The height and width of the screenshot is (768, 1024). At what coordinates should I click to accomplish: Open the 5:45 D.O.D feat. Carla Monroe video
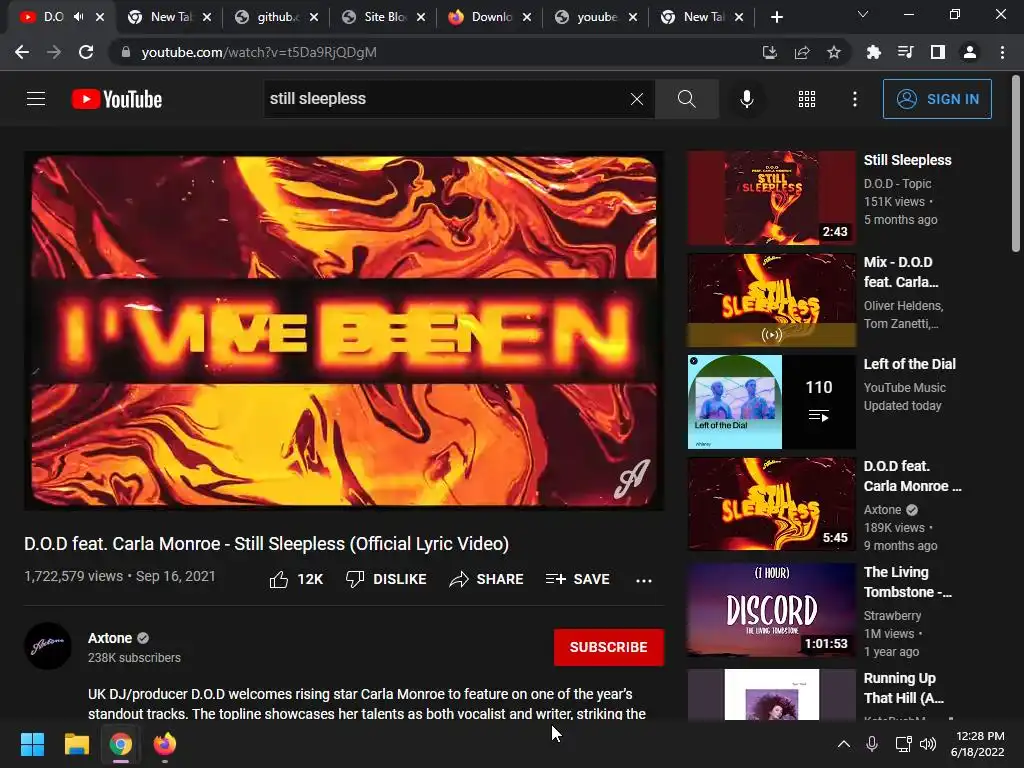point(771,504)
